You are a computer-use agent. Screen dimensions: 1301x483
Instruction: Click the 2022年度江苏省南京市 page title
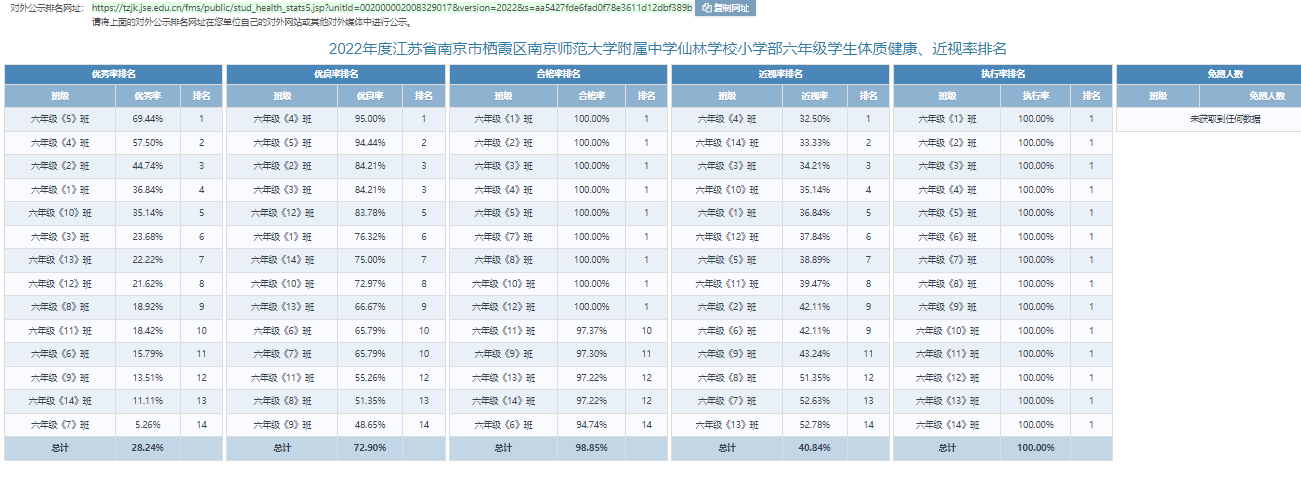[668, 48]
